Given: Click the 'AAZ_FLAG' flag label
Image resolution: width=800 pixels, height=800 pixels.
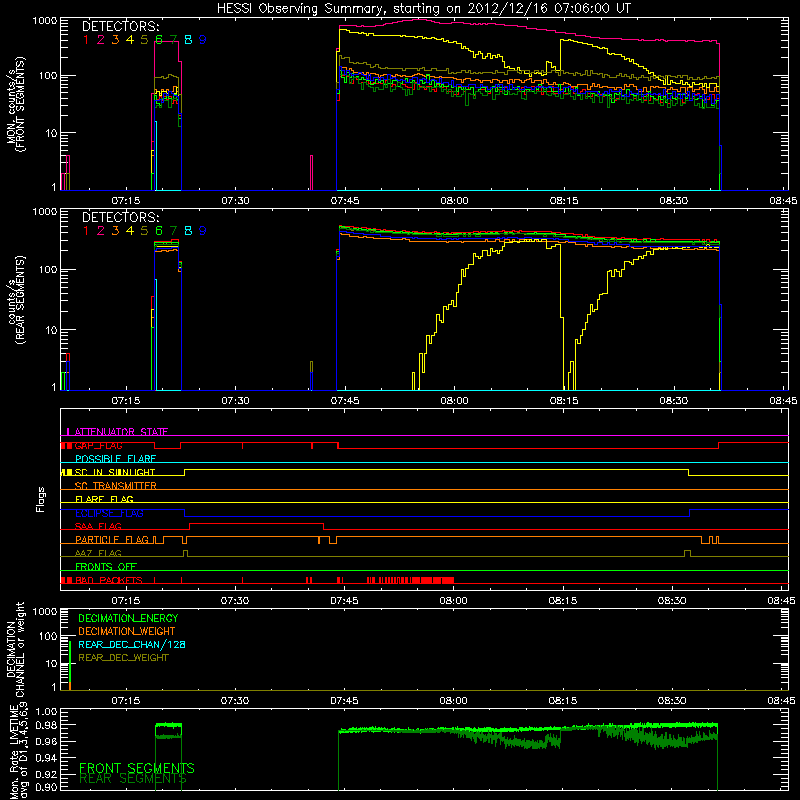Looking at the screenshot, I should 98,554.
